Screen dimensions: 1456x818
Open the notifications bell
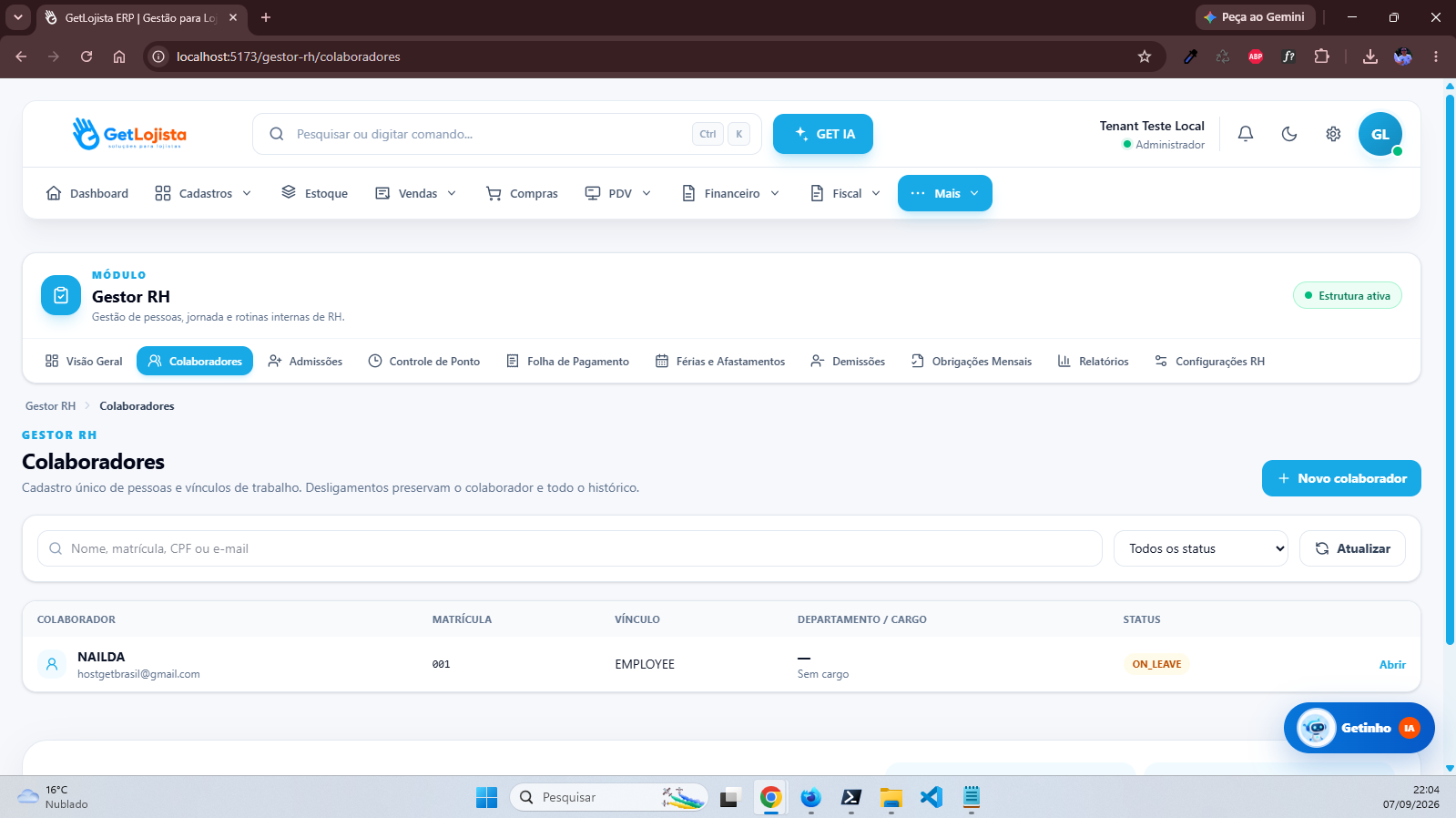click(1246, 134)
